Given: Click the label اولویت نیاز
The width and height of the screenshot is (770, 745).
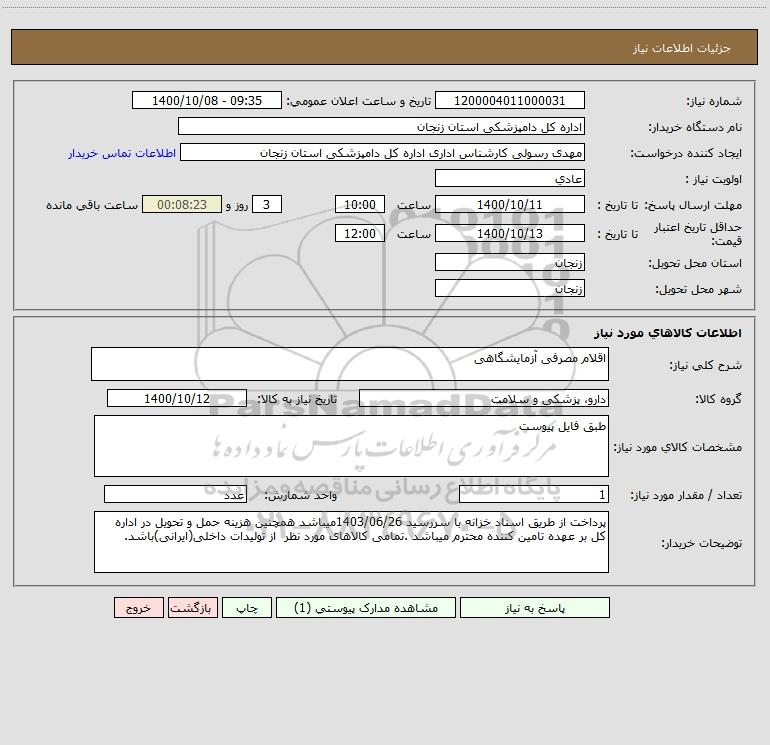Looking at the screenshot, I should (x=714, y=179).
